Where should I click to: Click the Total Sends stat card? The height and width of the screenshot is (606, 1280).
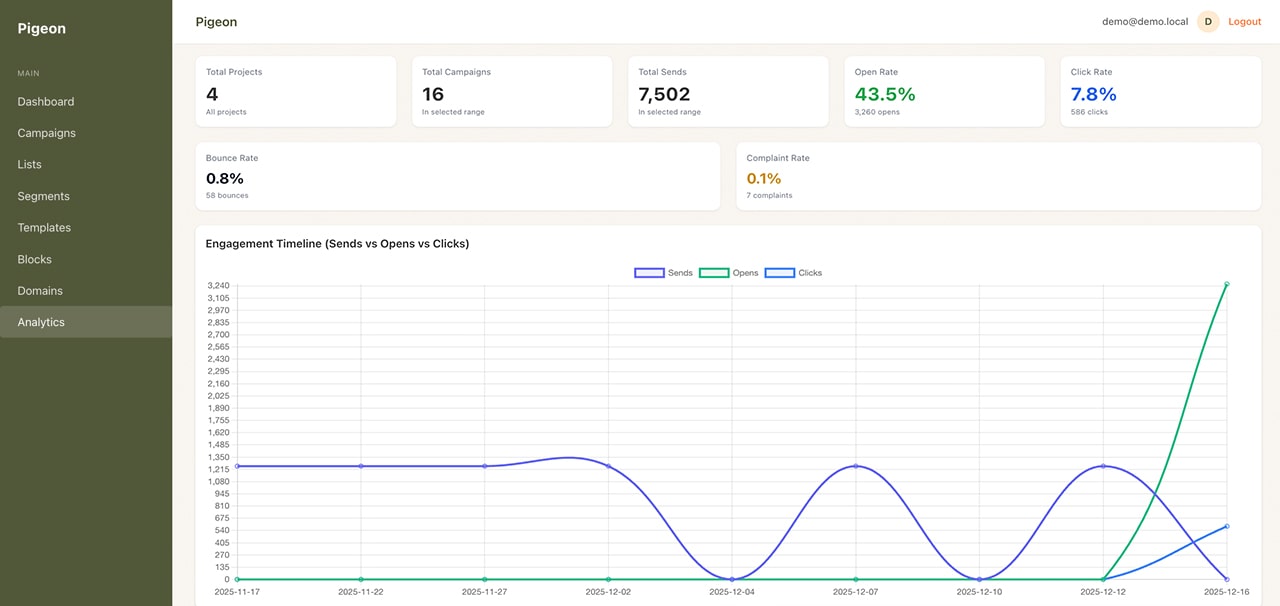click(728, 91)
